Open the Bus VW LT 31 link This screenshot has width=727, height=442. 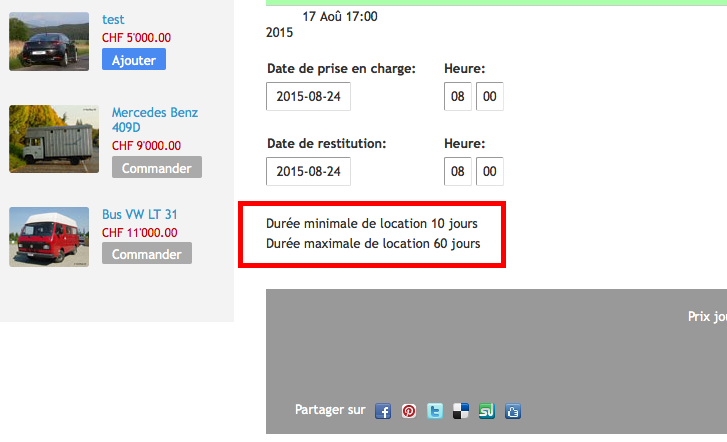(x=140, y=214)
